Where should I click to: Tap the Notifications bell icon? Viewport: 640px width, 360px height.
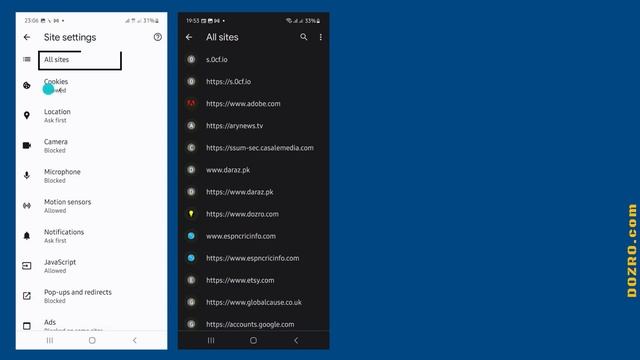pyautogui.click(x=27, y=236)
